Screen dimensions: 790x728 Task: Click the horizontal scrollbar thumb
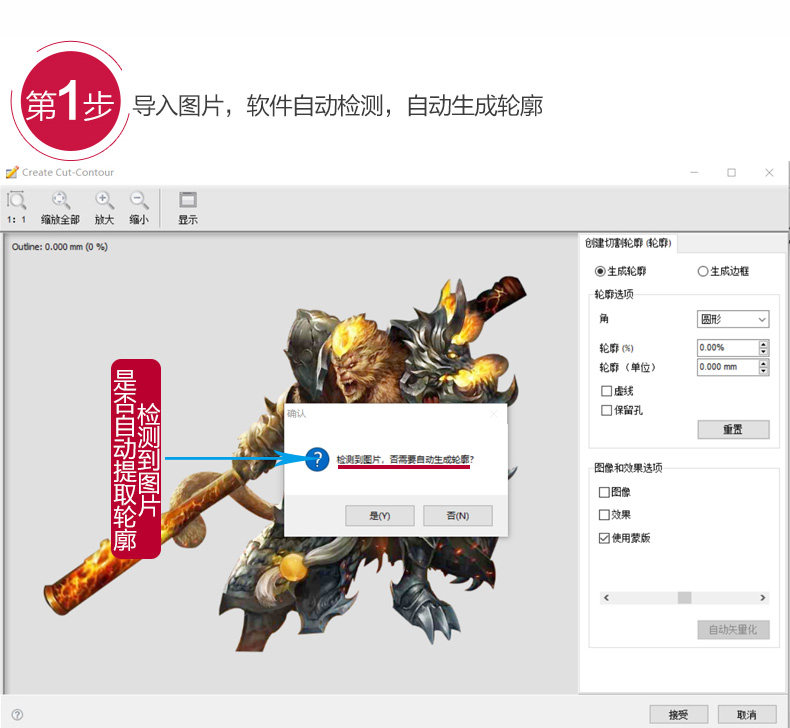click(x=684, y=598)
